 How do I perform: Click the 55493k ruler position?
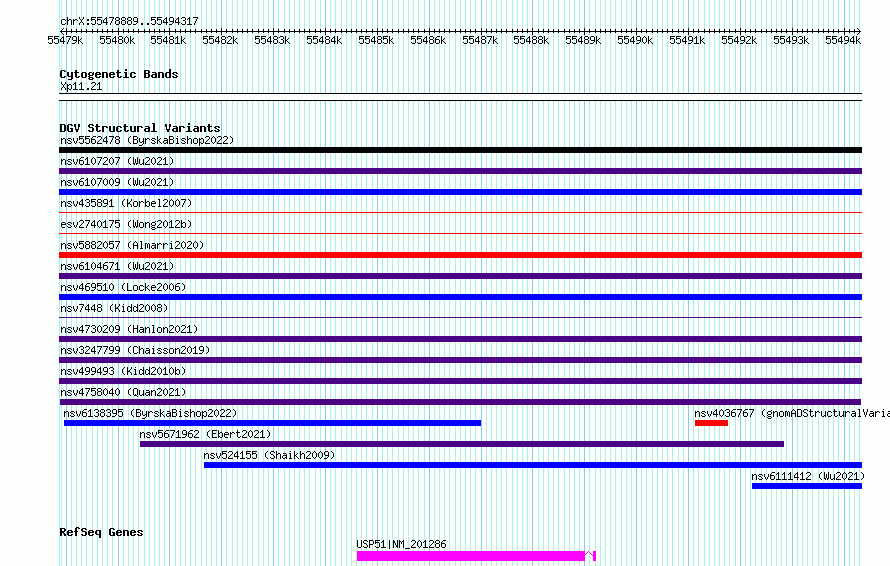791,40
